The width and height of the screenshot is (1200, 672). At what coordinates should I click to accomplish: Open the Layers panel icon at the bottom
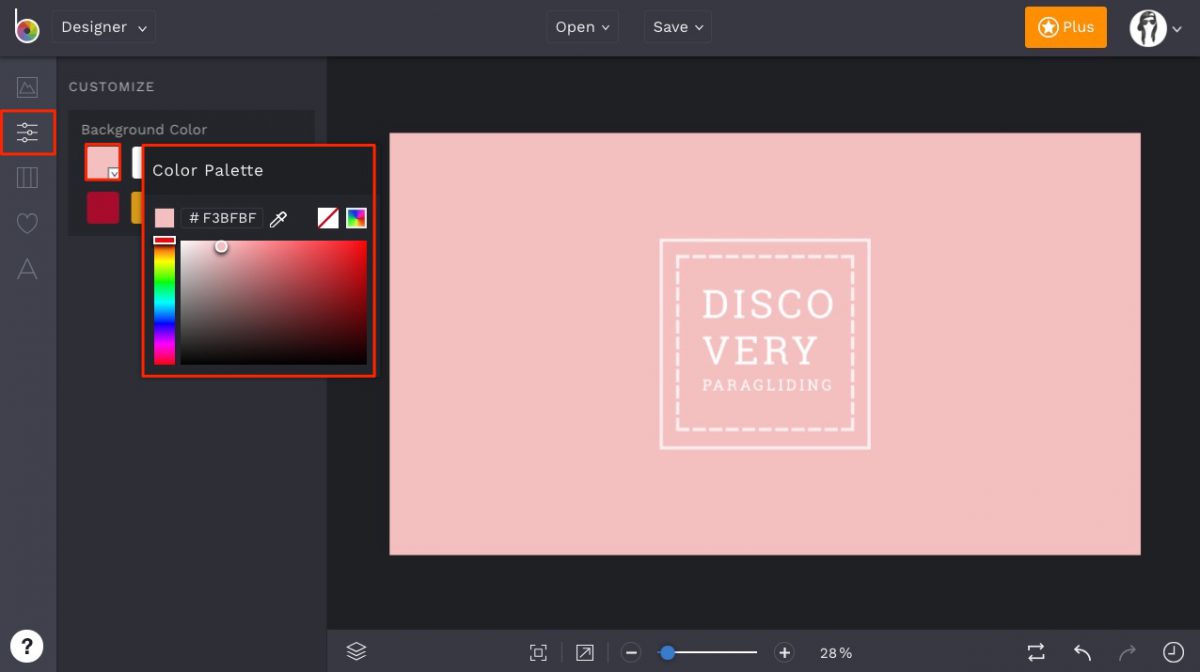click(x=356, y=652)
